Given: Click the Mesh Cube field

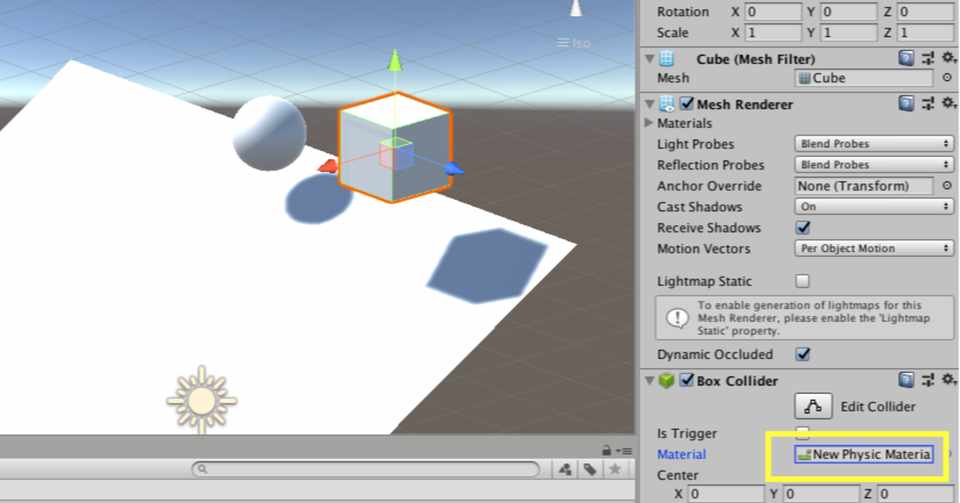Looking at the screenshot, I should tap(864, 78).
